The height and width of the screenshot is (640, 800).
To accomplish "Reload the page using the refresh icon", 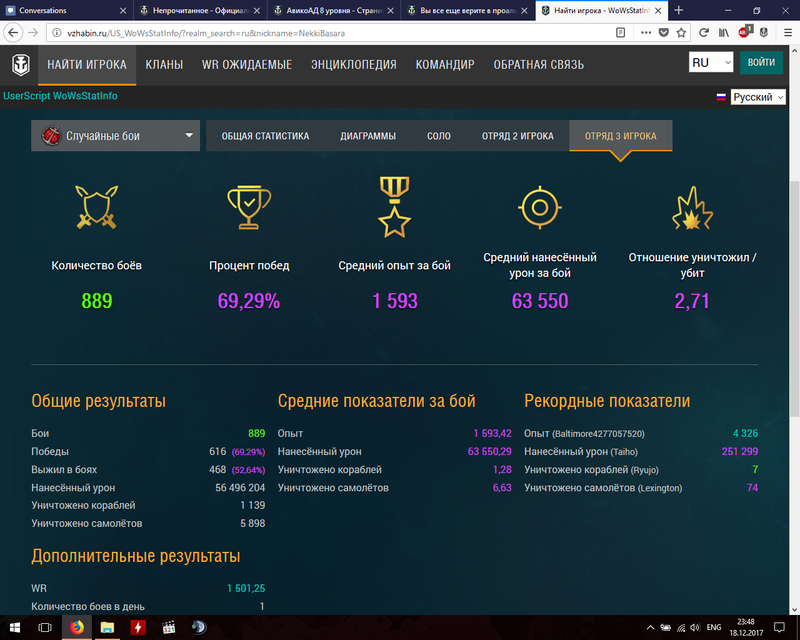I will pyautogui.click(x=704, y=33).
